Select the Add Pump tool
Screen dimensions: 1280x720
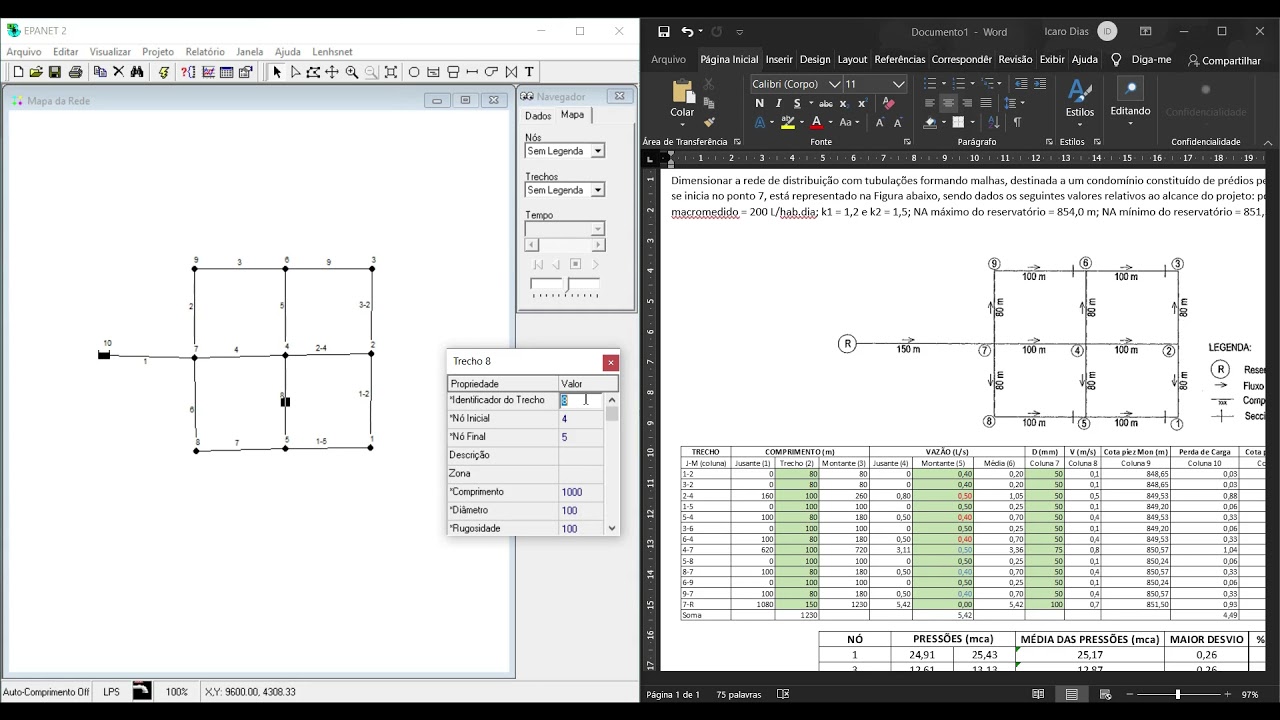(x=491, y=72)
